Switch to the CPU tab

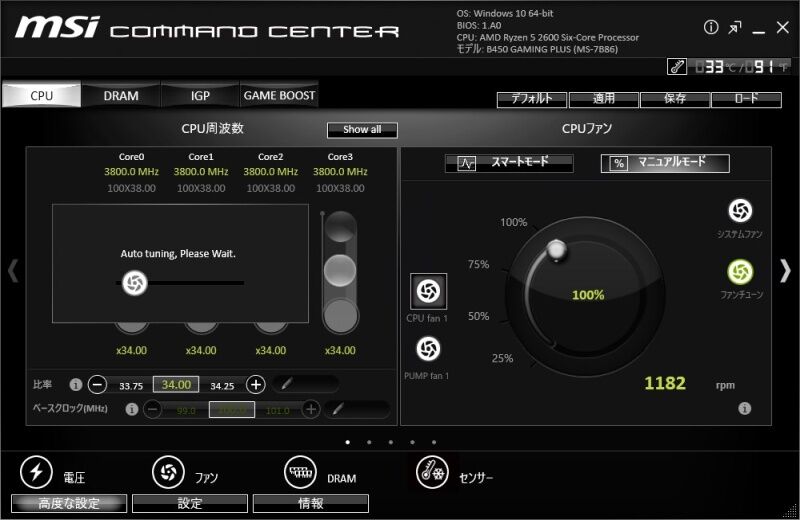[x=41, y=95]
